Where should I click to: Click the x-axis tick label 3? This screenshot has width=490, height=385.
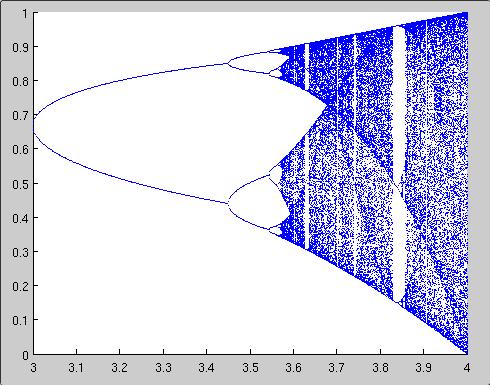34,368
